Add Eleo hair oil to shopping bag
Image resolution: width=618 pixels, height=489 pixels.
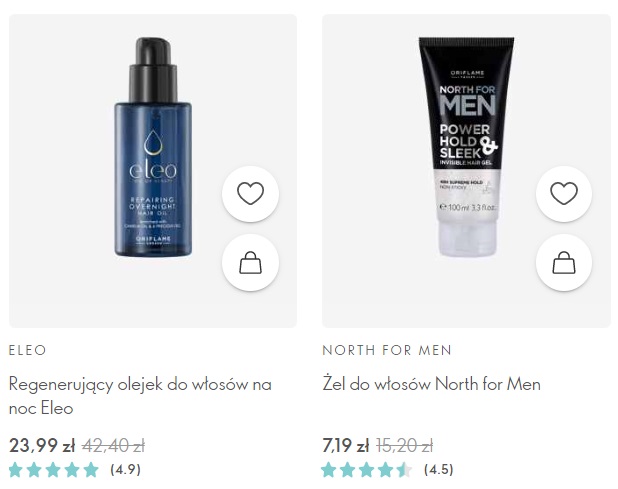point(250,262)
